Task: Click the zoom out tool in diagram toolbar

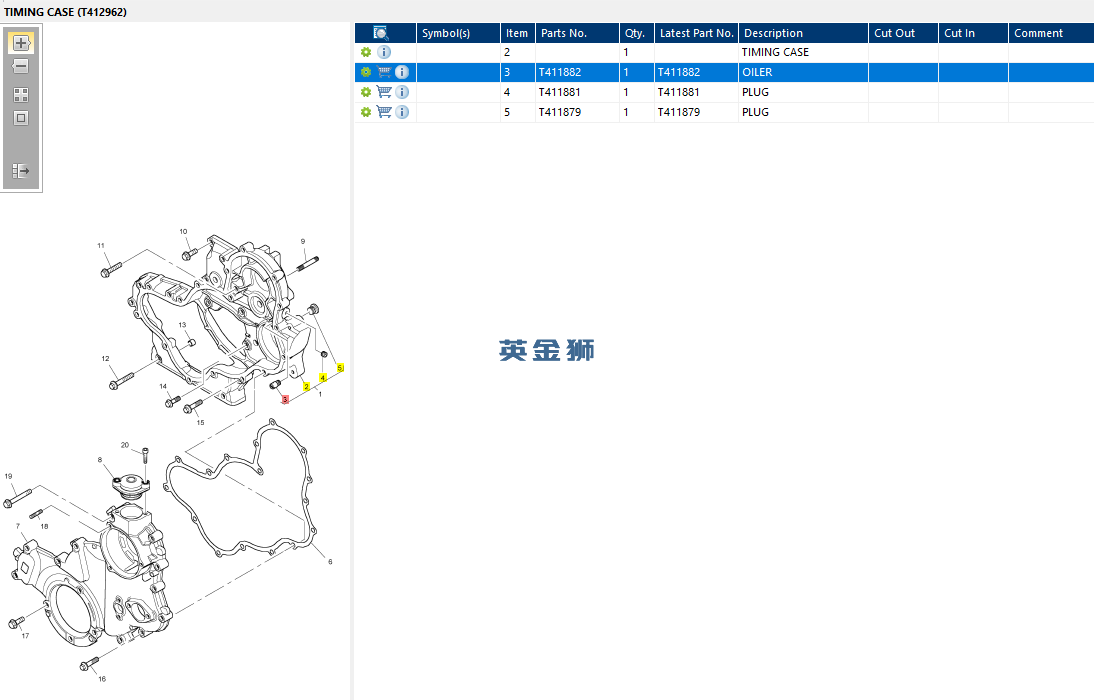Action: pyautogui.click(x=21, y=66)
